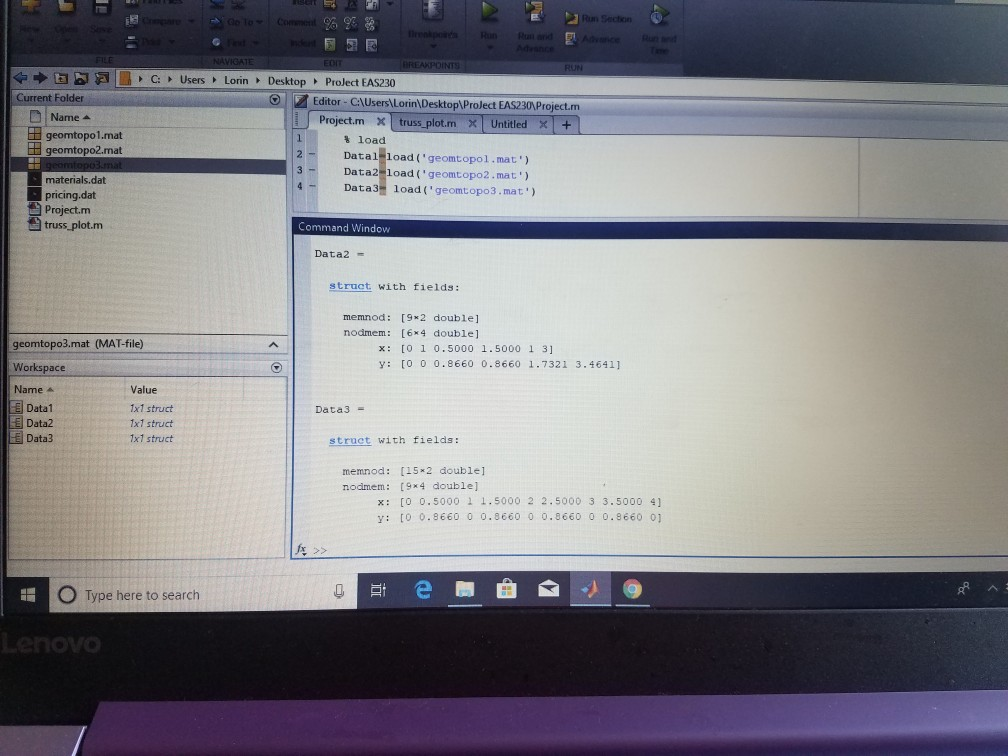The width and height of the screenshot is (1008, 756).
Task: Click the Run and Advance icon
Action: coord(533,14)
